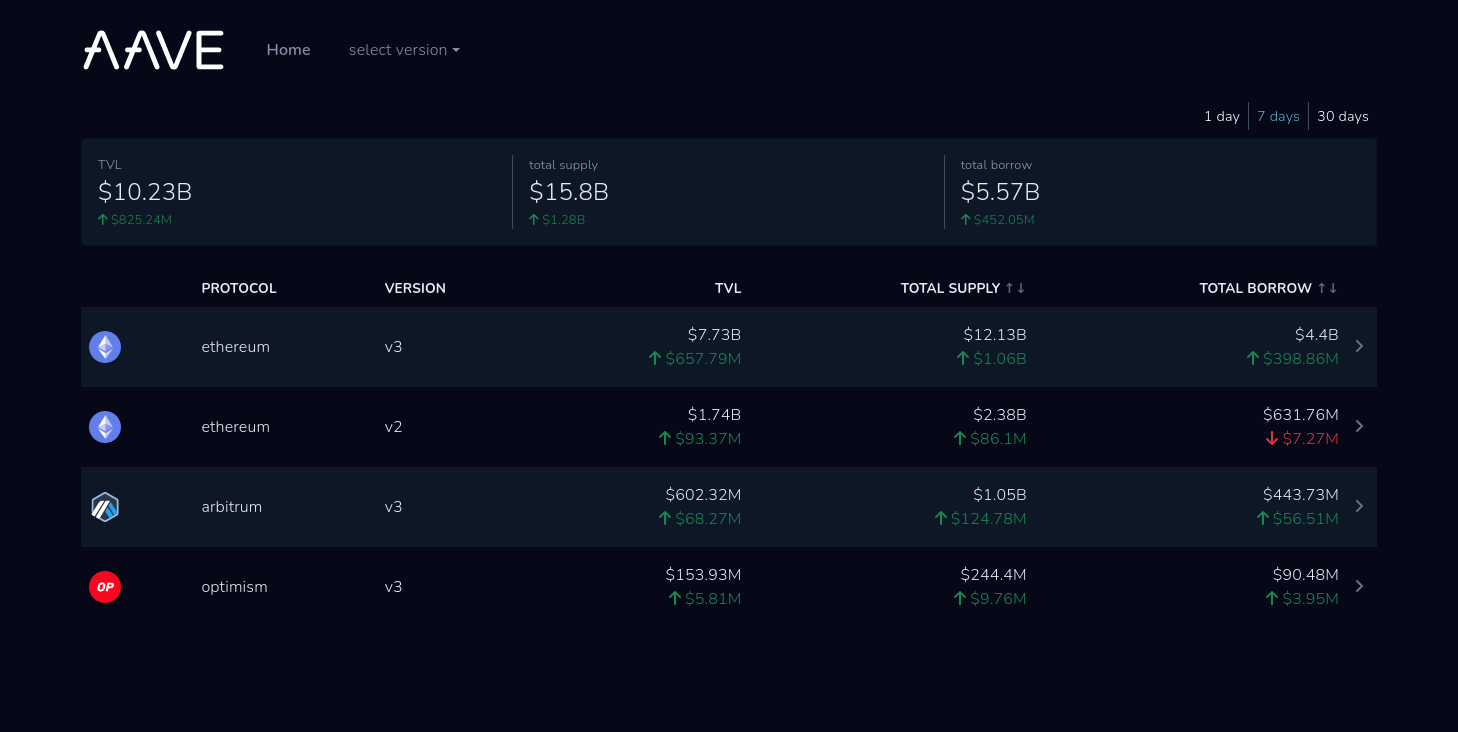Image resolution: width=1458 pixels, height=732 pixels.
Task: Switch time range to 30 days
Action: pyautogui.click(x=1342, y=116)
